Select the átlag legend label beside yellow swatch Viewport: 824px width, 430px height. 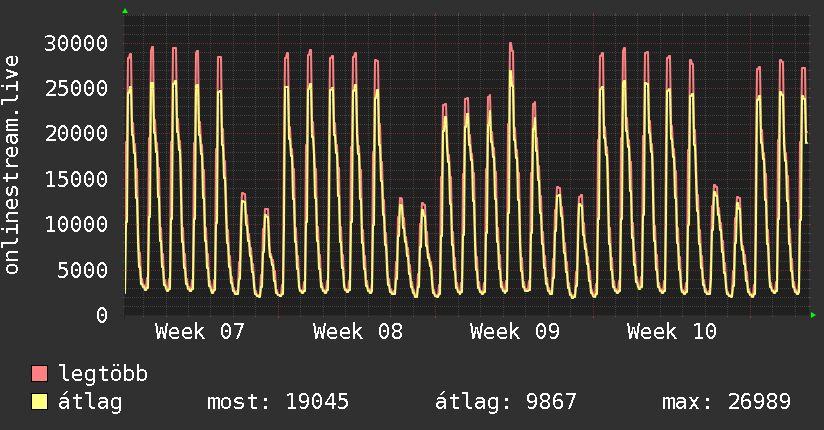click(90, 402)
